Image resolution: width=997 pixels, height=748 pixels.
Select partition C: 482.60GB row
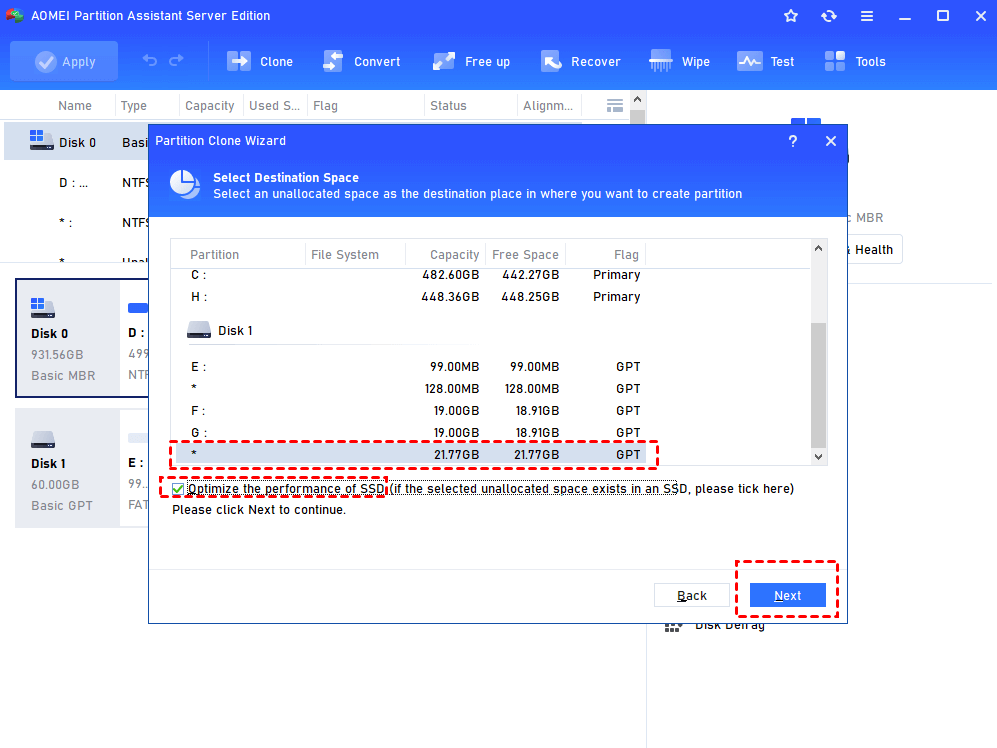click(411, 275)
